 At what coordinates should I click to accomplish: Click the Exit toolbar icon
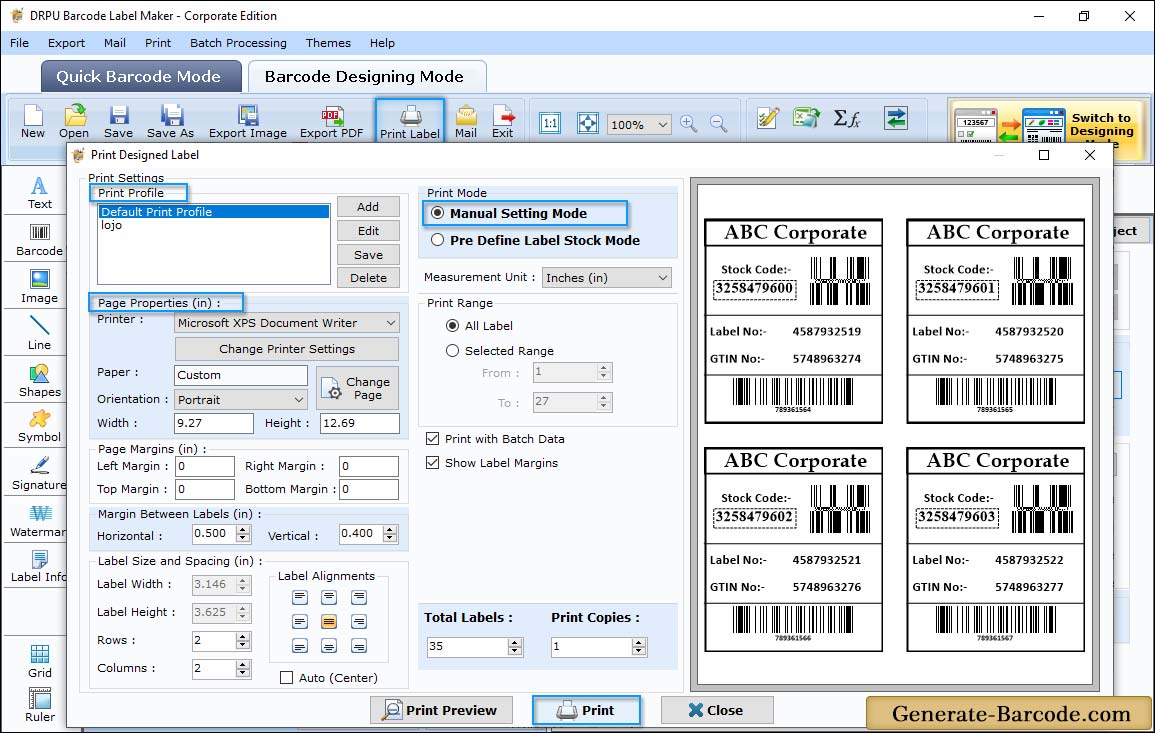click(502, 122)
